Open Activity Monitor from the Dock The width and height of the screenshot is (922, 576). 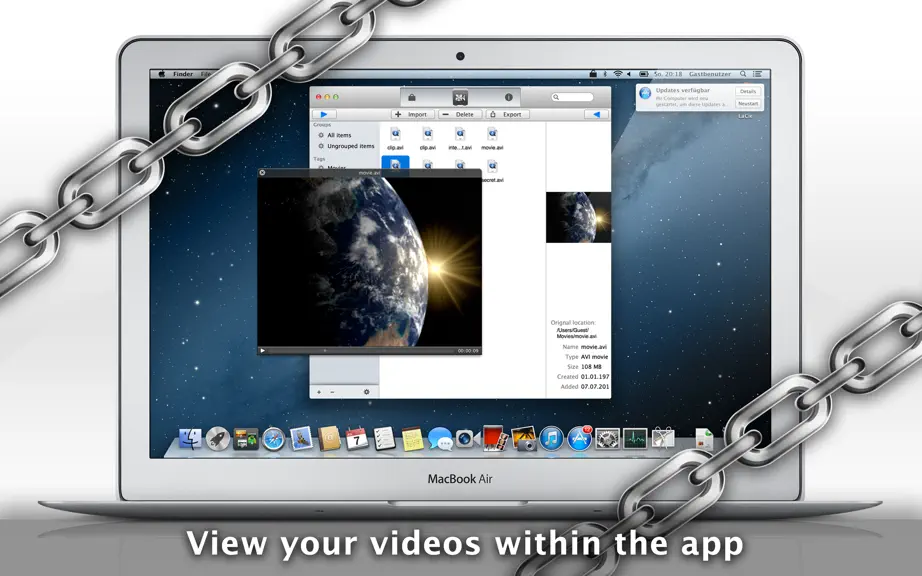[635, 438]
